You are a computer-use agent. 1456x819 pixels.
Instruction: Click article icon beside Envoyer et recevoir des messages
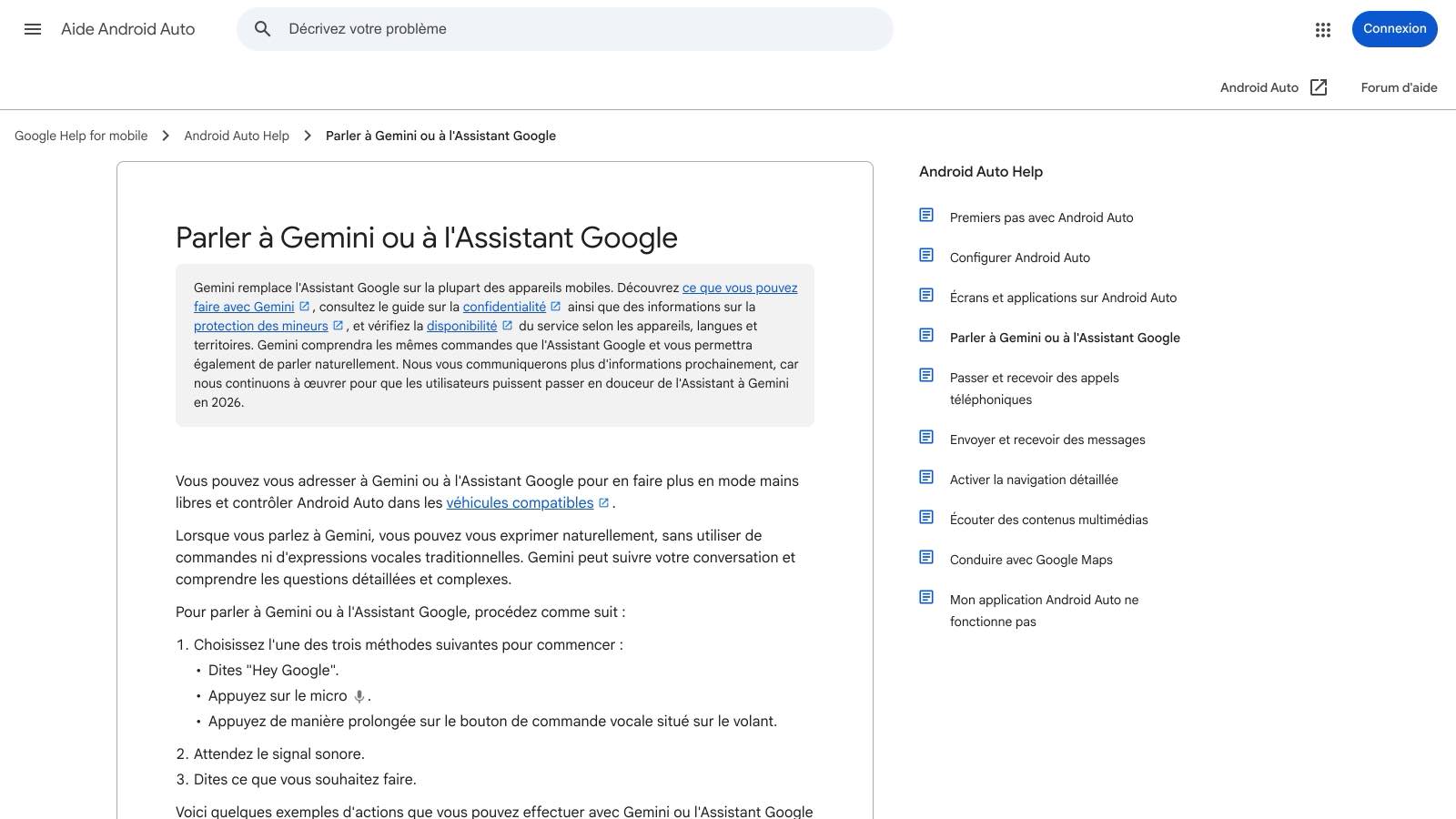coord(926,438)
